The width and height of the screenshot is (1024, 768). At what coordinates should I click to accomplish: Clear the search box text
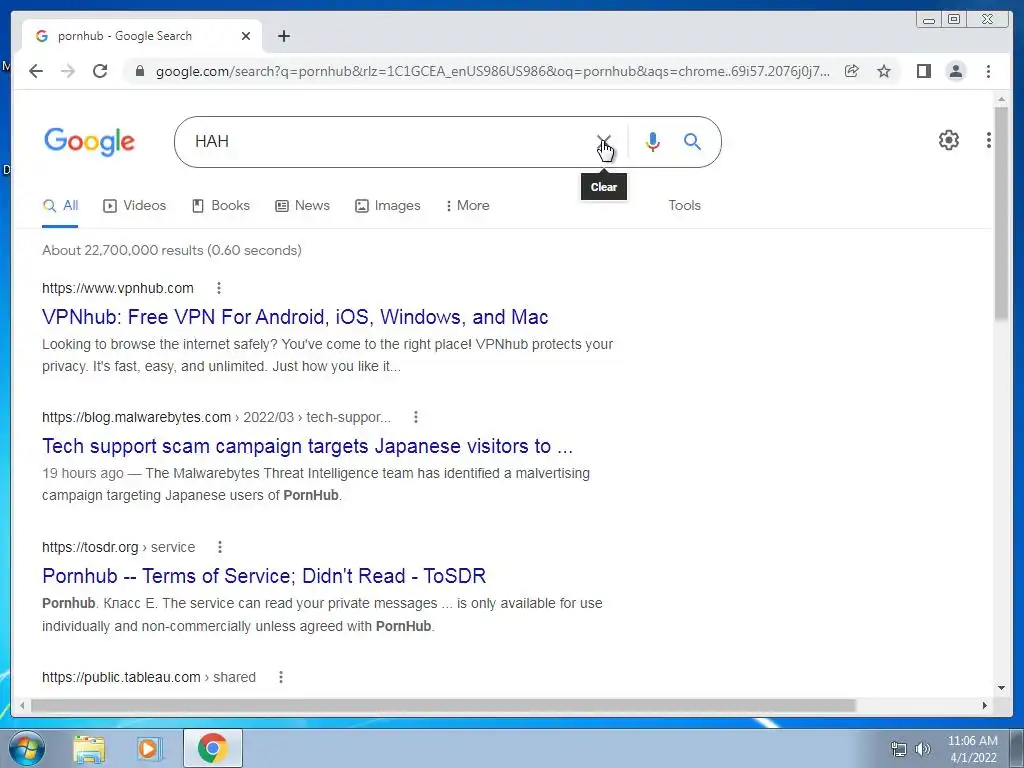tap(604, 142)
